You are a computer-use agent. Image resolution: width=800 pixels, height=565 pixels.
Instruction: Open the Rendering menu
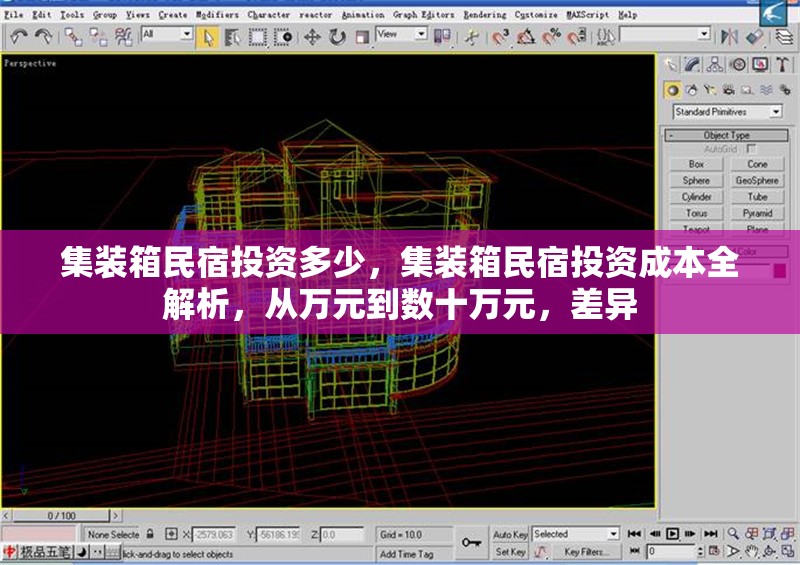click(x=485, y=15)
